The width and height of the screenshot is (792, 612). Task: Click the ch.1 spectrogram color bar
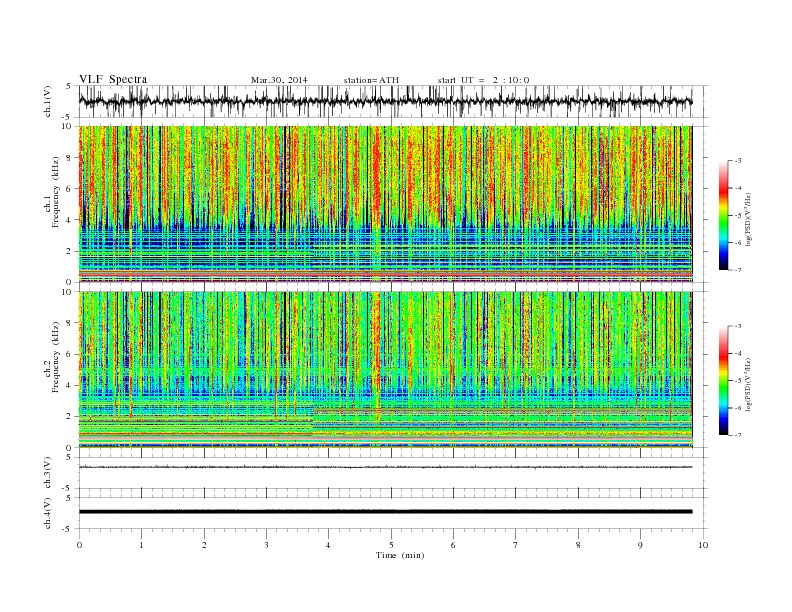tap(723, 216)
